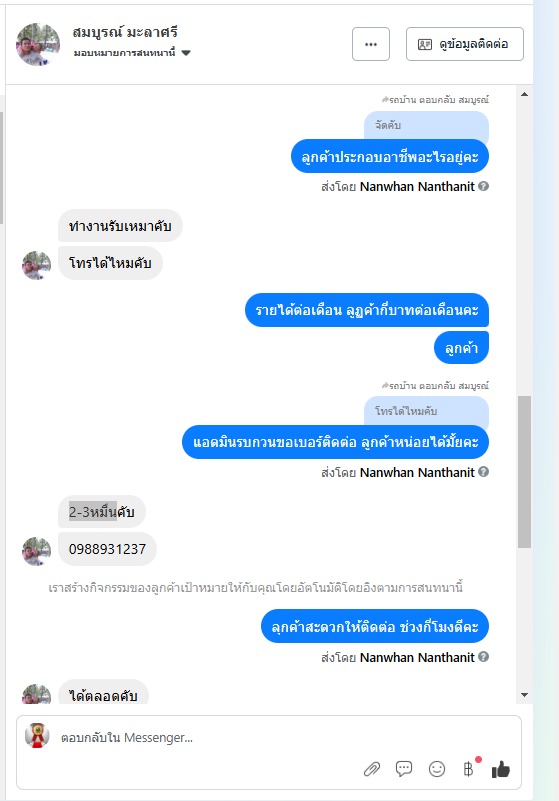Send a thumbs-up like
559x801 pixels.
(x=501, y=769)
